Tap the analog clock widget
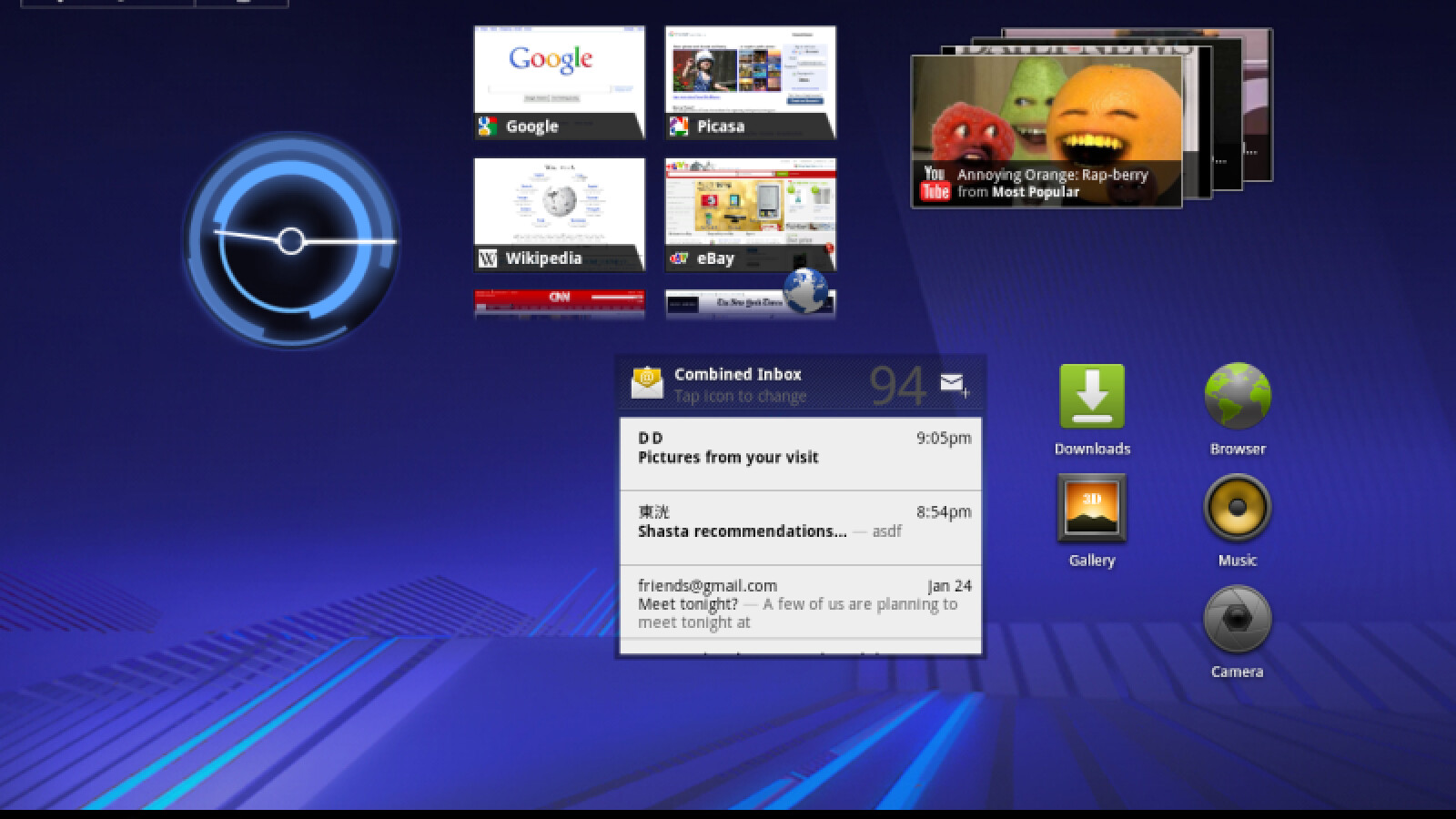The image size is (1456, 819). [291, 241]
